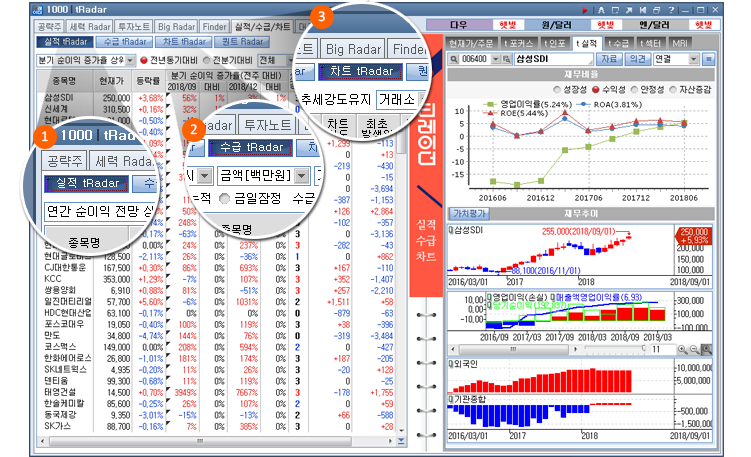The image size is (751, 457).
Task: Click the 등락률 column header
Action: [x=148, y=81]
